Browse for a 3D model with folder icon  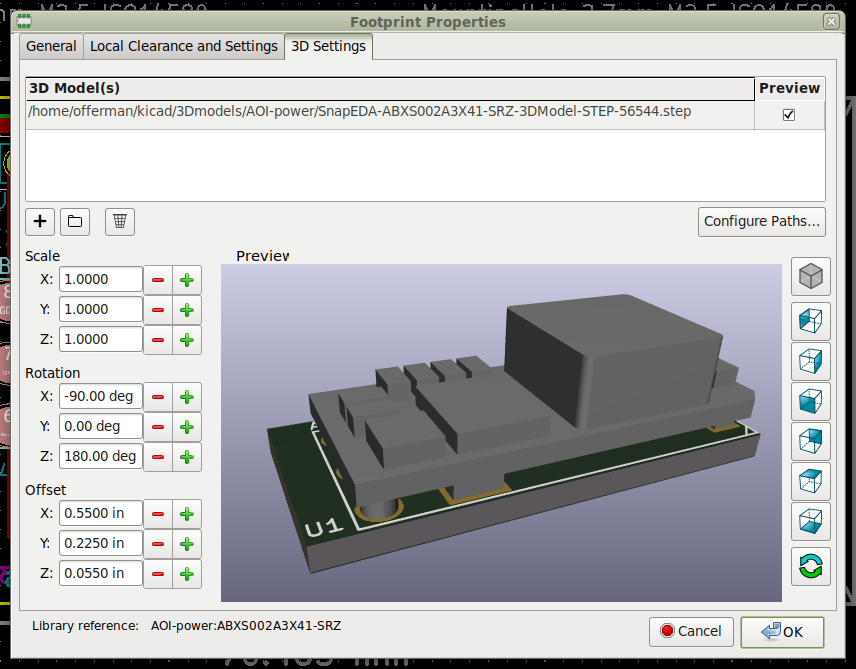[x=75, y=221]
